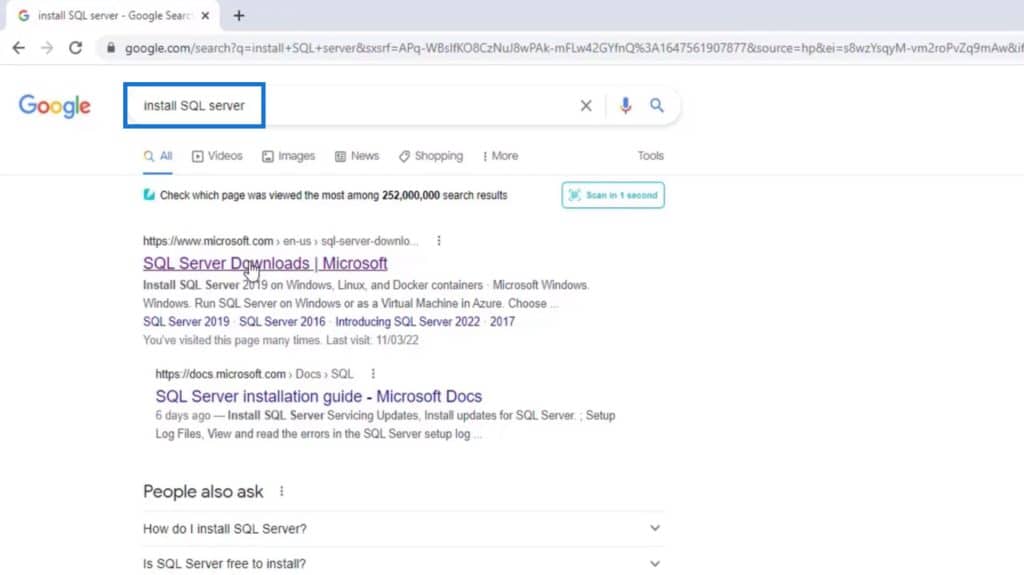
Task: Open the SQL Server 2016 sitelink
Action: (282, 321)
